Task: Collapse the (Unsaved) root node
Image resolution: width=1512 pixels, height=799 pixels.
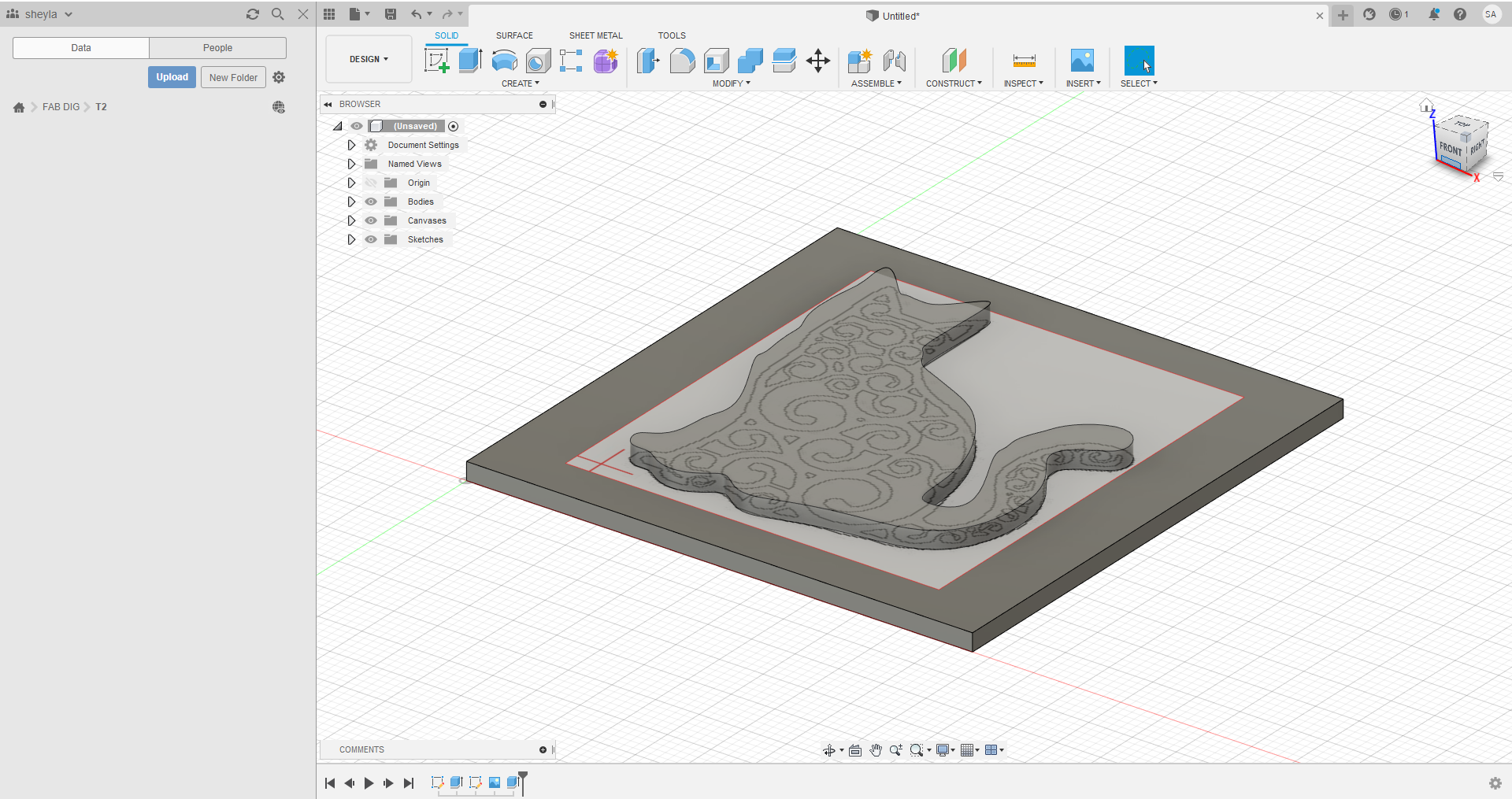Action: click(x=338, y=126)
